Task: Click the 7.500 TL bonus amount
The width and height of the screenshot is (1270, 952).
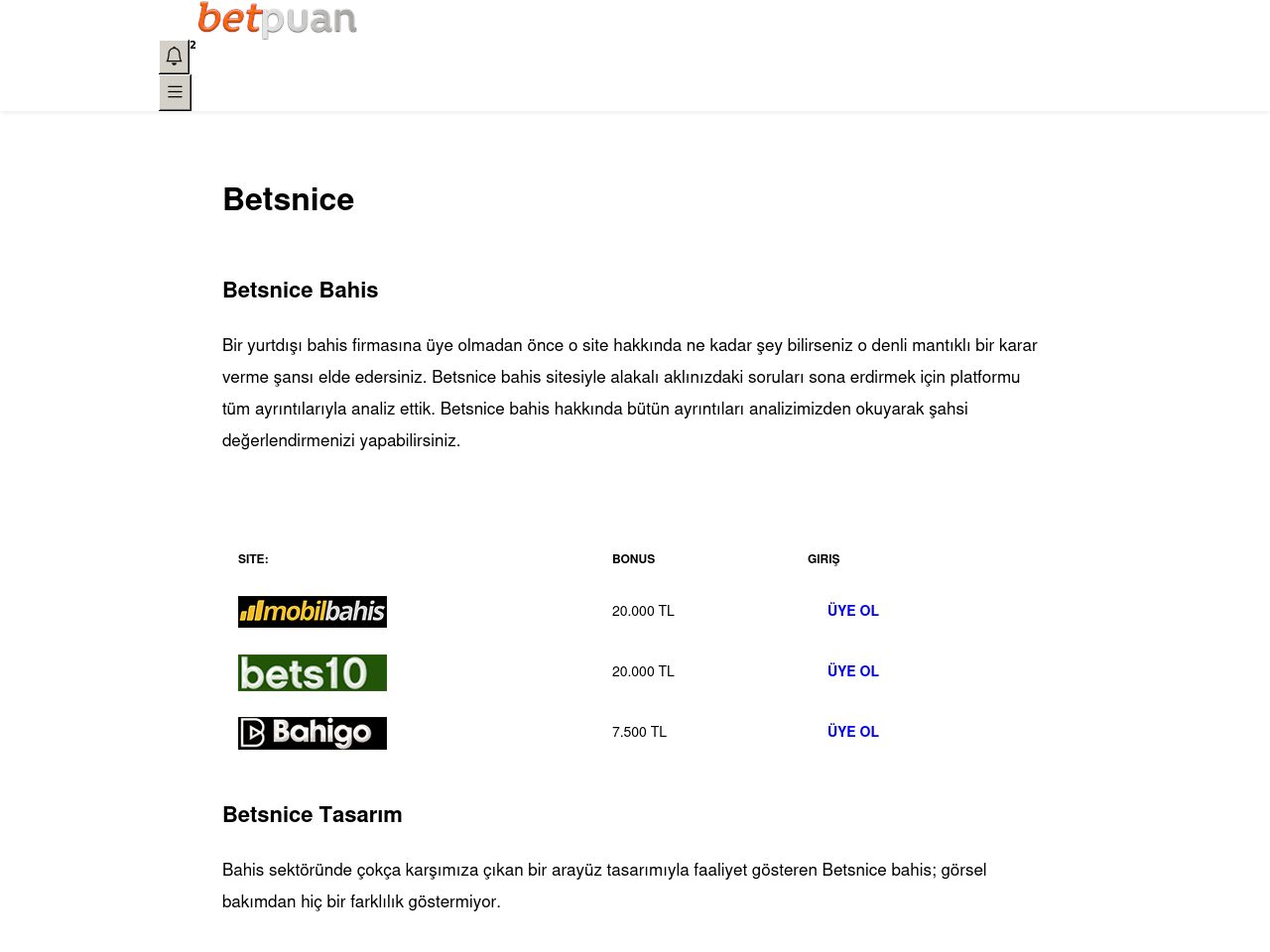Action: (639, 732)
